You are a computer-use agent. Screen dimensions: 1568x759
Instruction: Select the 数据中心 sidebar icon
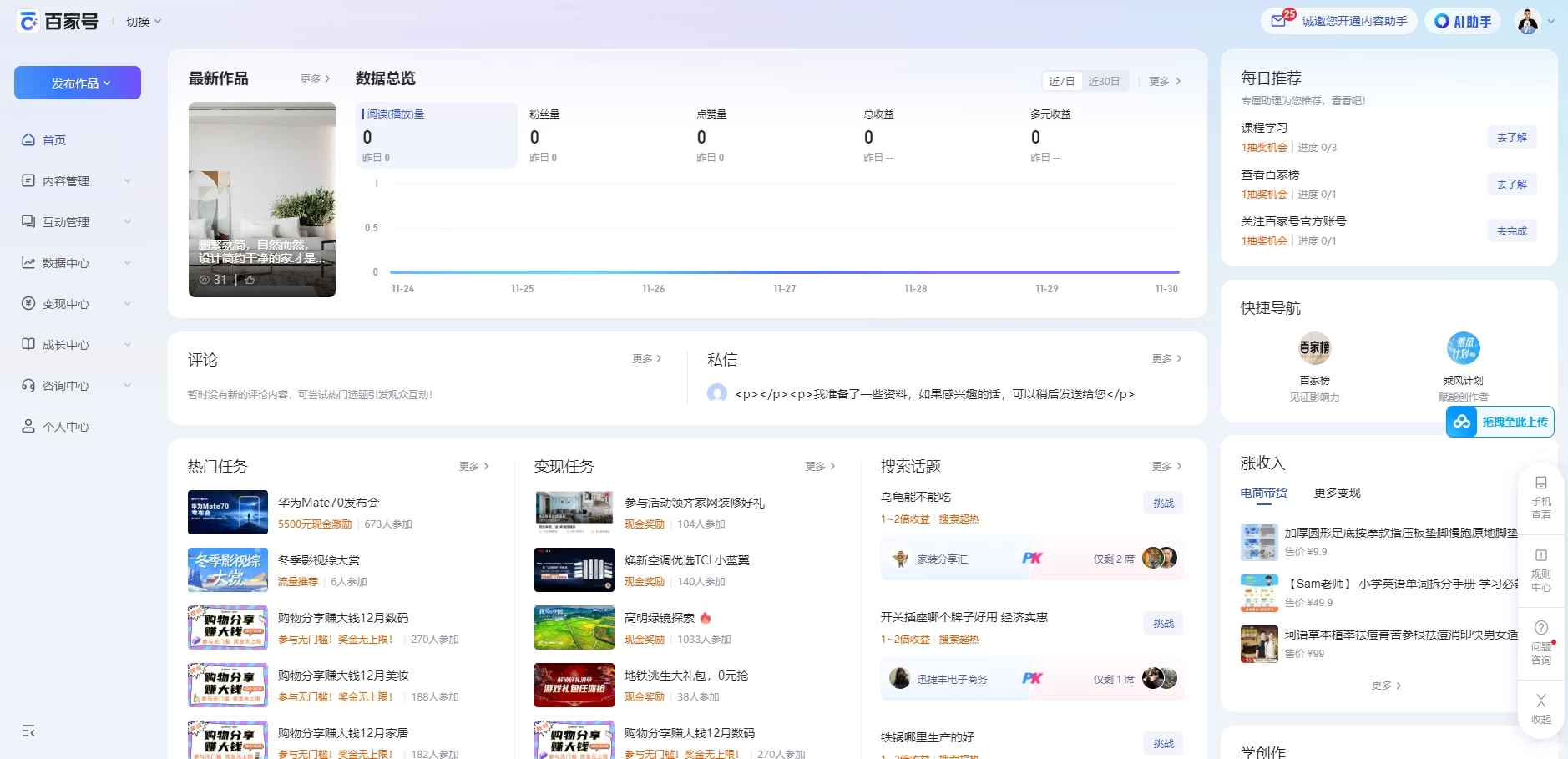(x=28, y=262)
